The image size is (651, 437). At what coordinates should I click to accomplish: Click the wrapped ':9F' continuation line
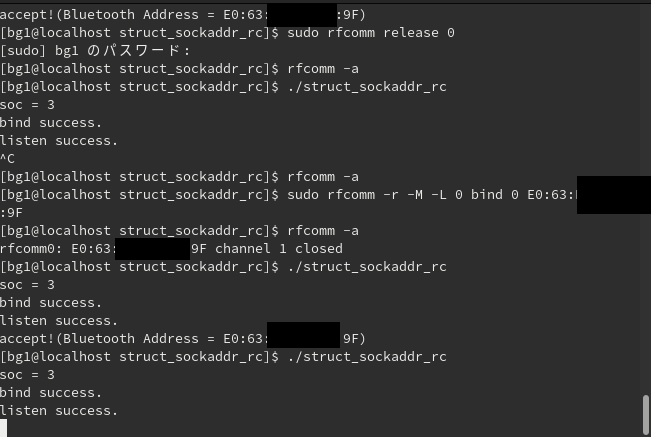tap(11, 213)
